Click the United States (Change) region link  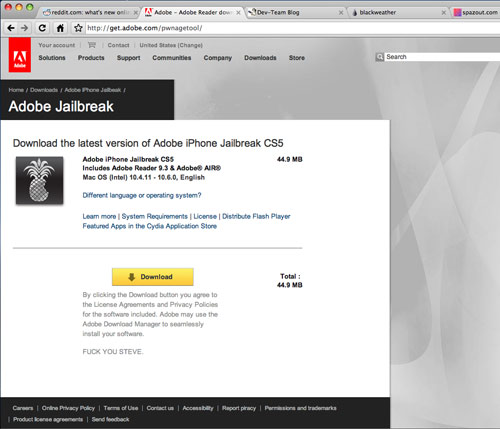[x=171, y=45]
